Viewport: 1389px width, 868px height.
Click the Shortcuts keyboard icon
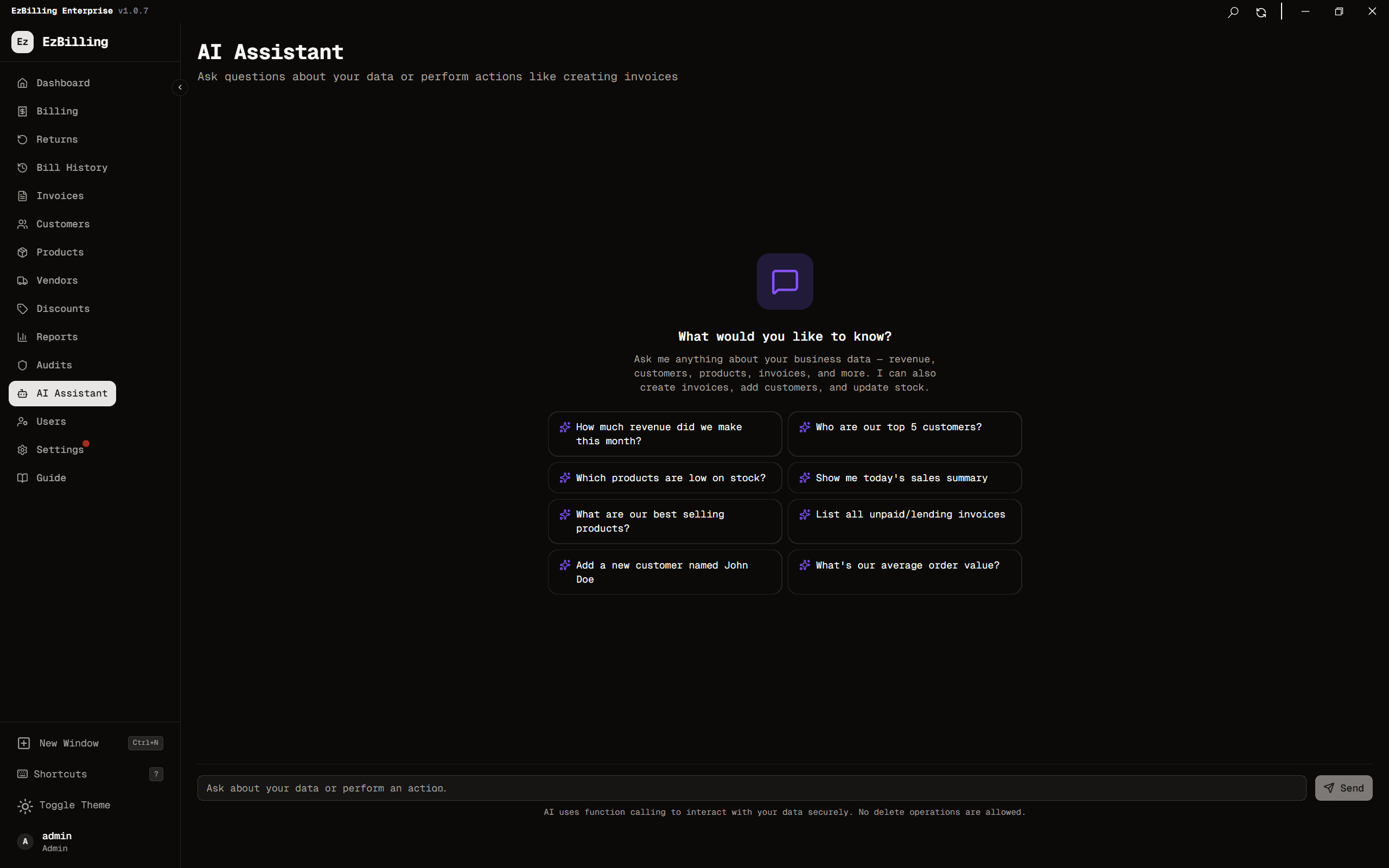22,774
